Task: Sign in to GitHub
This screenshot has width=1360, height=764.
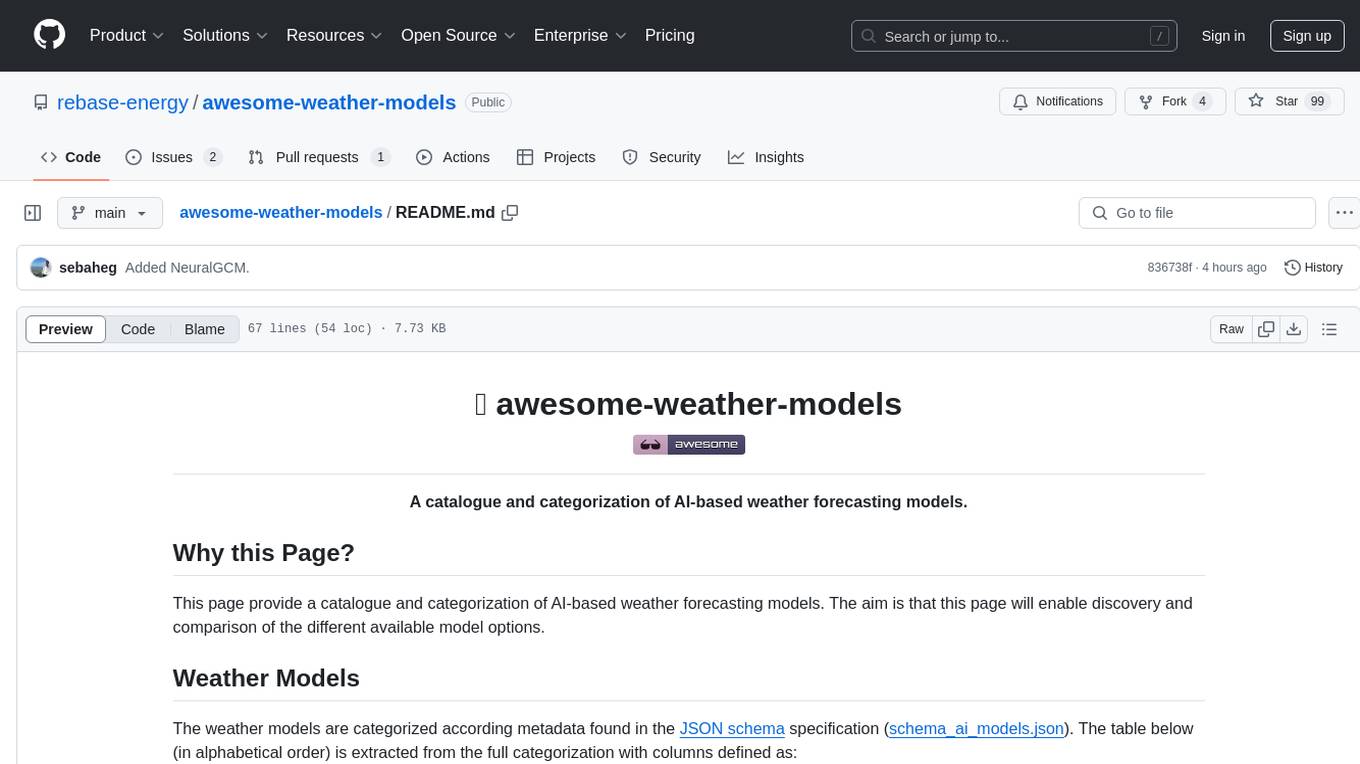Action: [x=1223, y=36]
